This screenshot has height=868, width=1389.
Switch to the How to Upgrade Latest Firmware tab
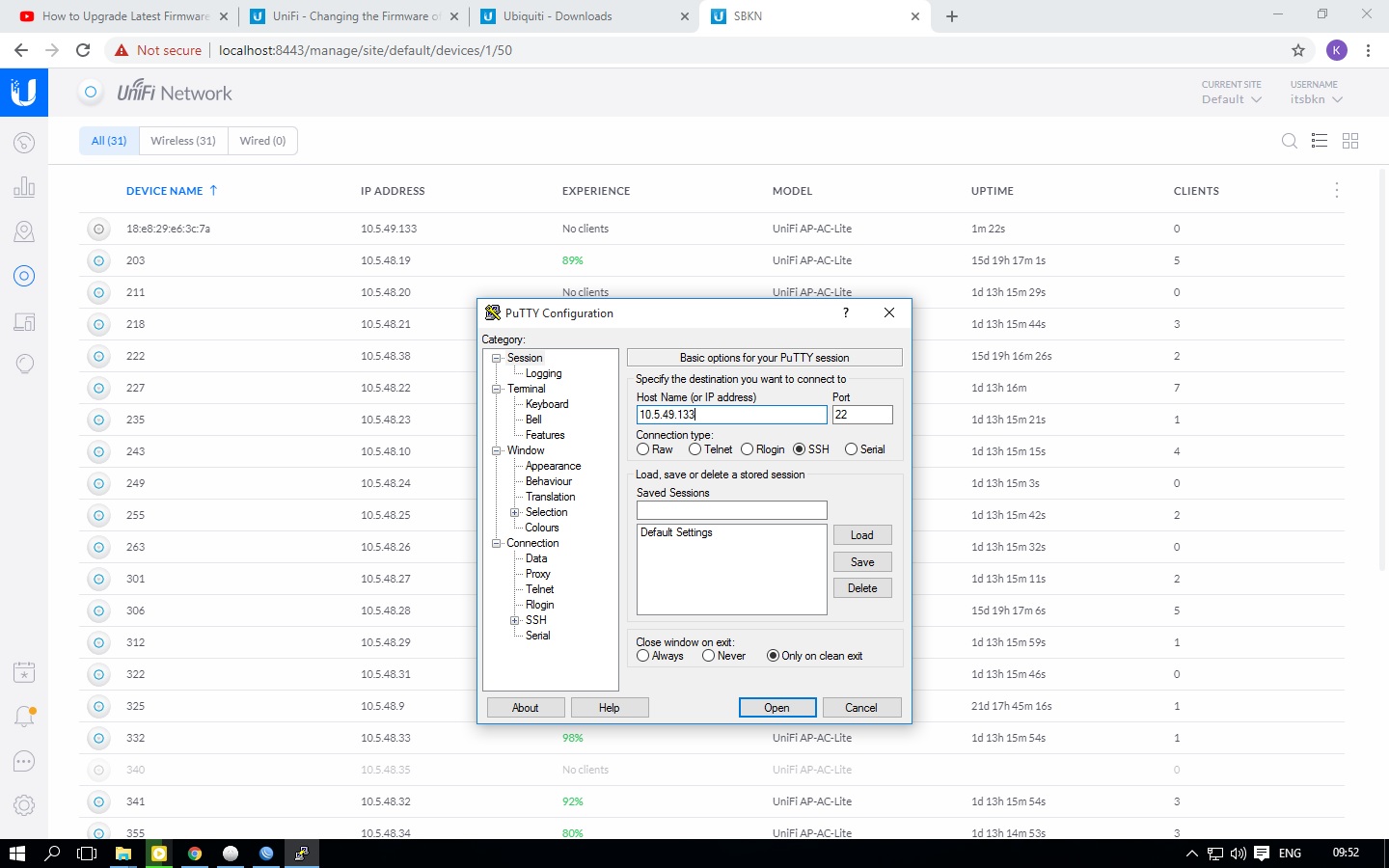pos(125,16)
